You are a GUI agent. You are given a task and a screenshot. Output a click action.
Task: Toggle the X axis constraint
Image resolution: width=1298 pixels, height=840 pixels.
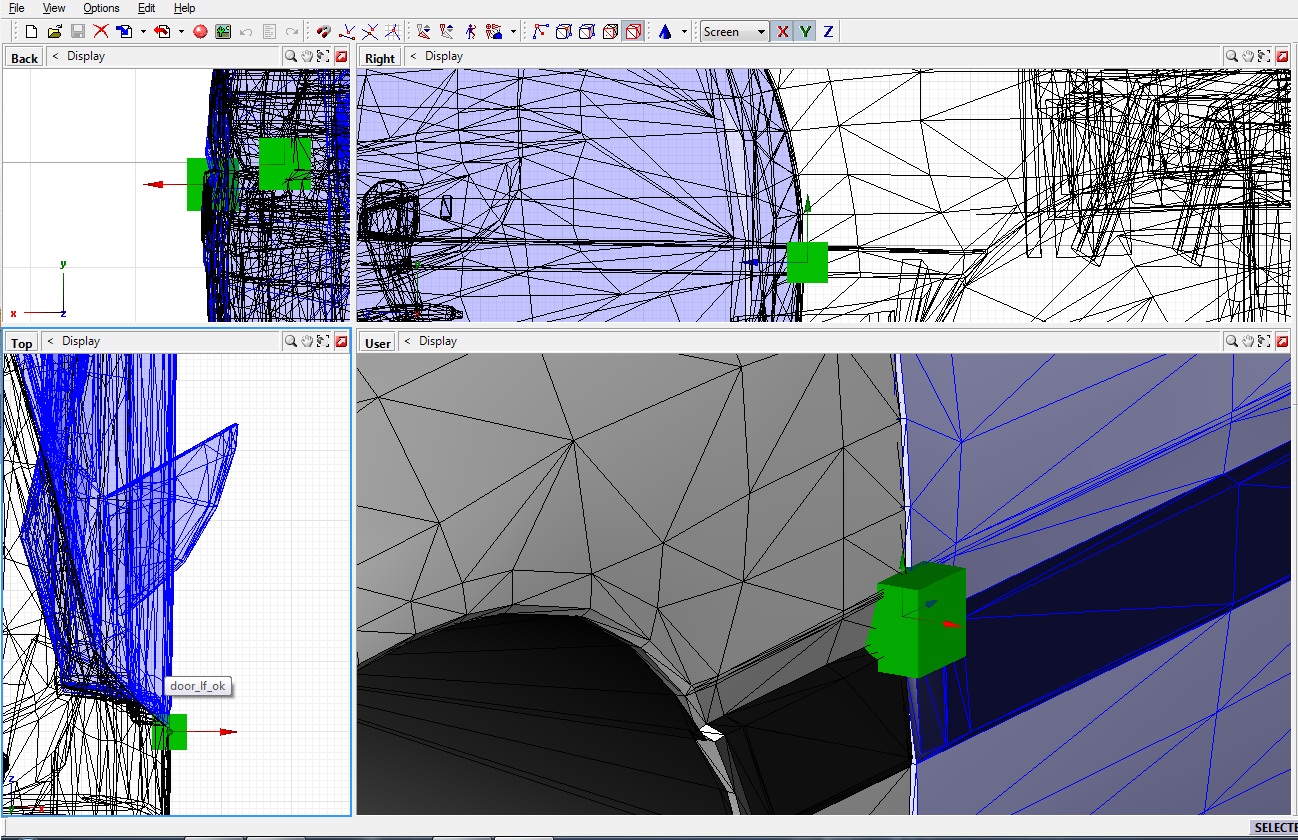tap(782, 32)
